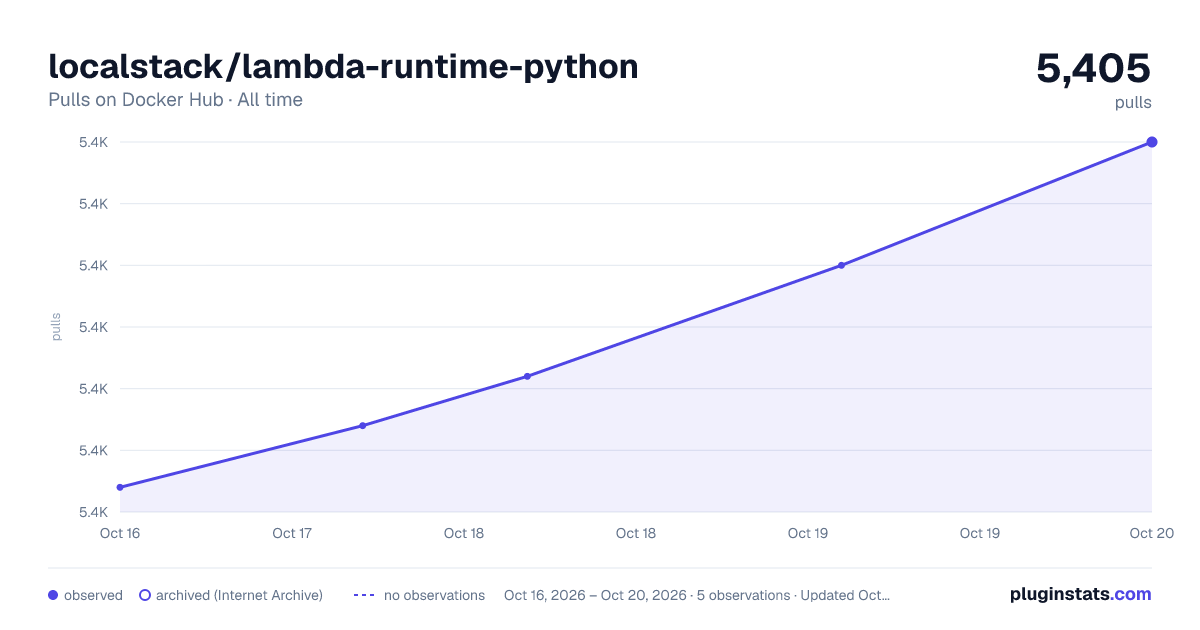Click the first data point on Oct 16
The height and width of the screenshot is (630, 1200).
[x=120, y=487]
